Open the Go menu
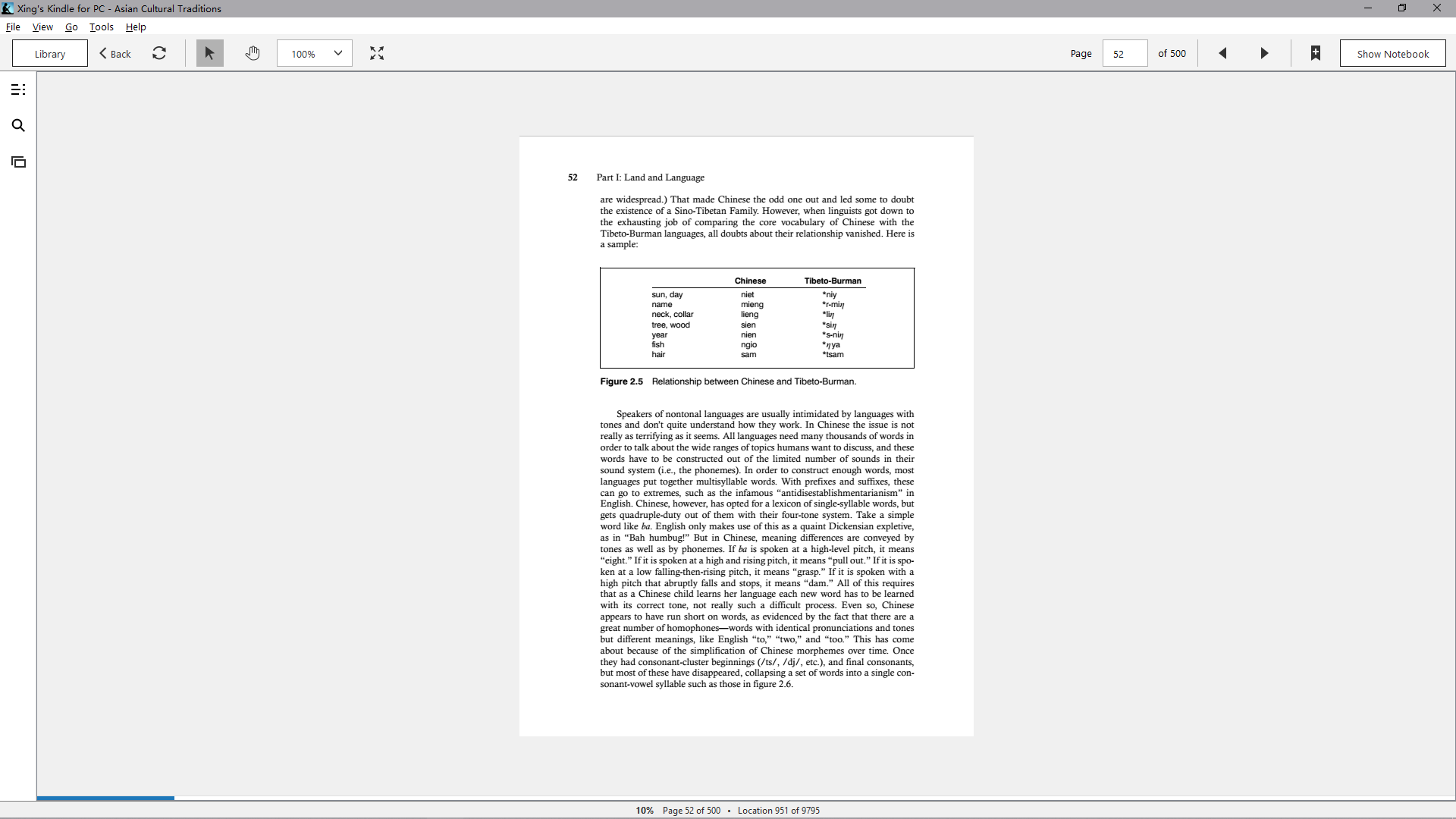 (71, 27)
